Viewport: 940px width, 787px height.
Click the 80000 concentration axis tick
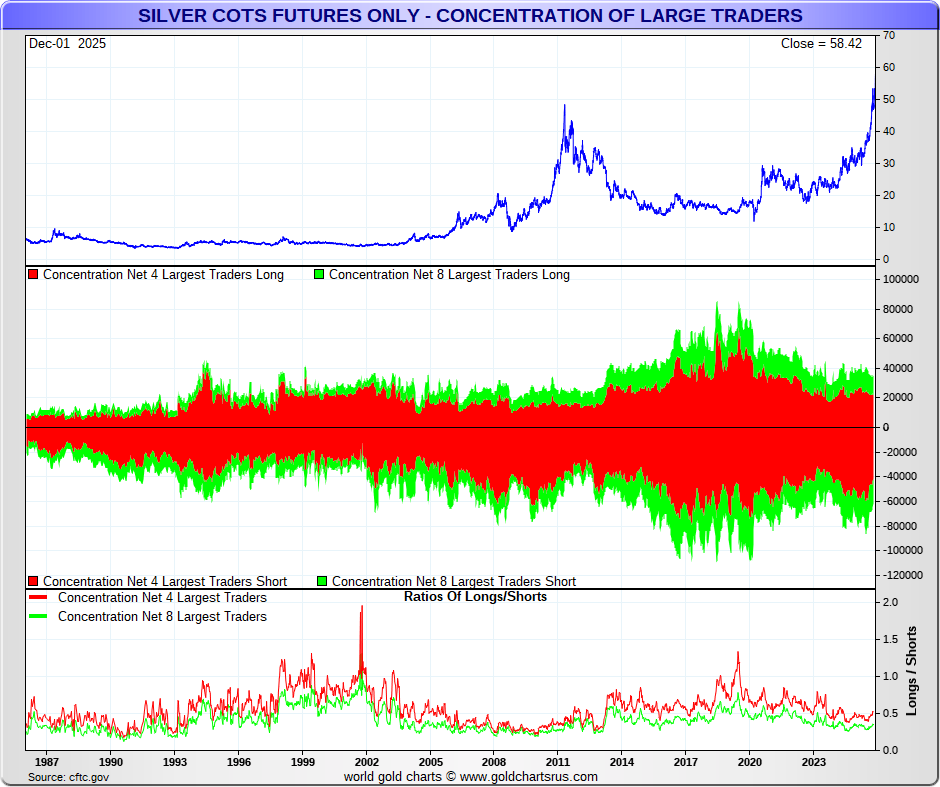898,309
